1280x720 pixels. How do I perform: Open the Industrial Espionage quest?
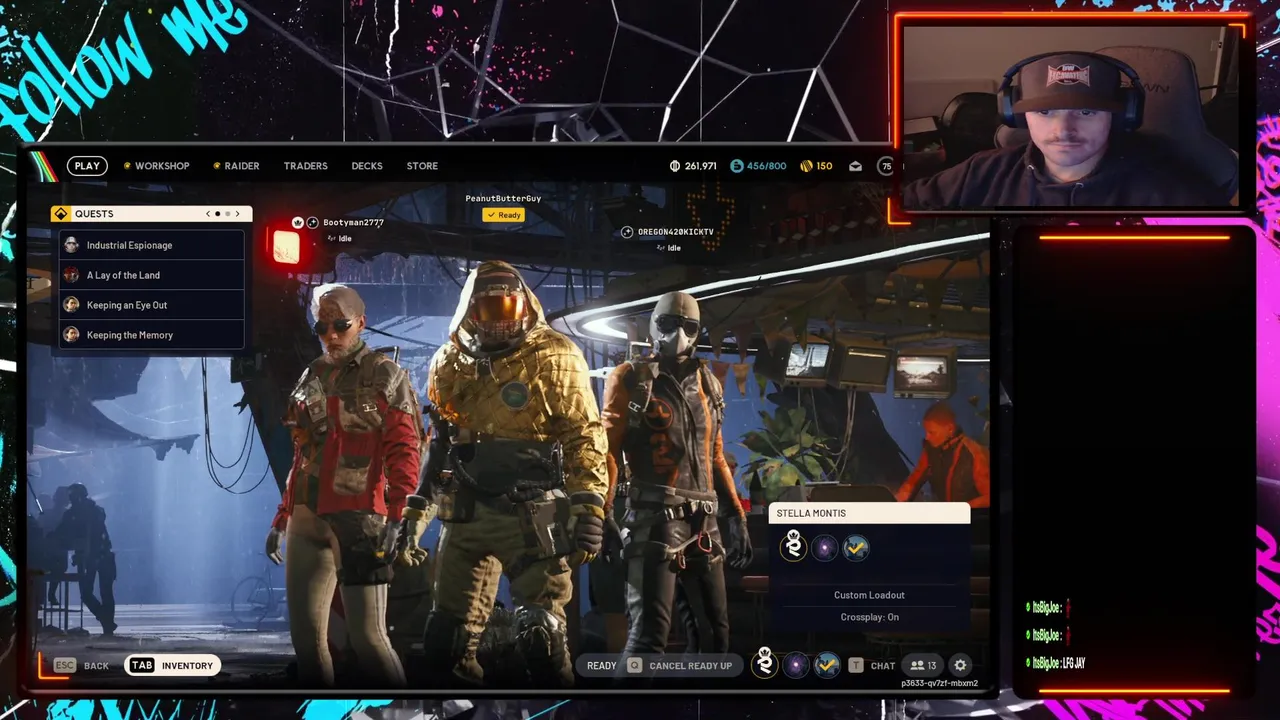click(x=151, y=245)
